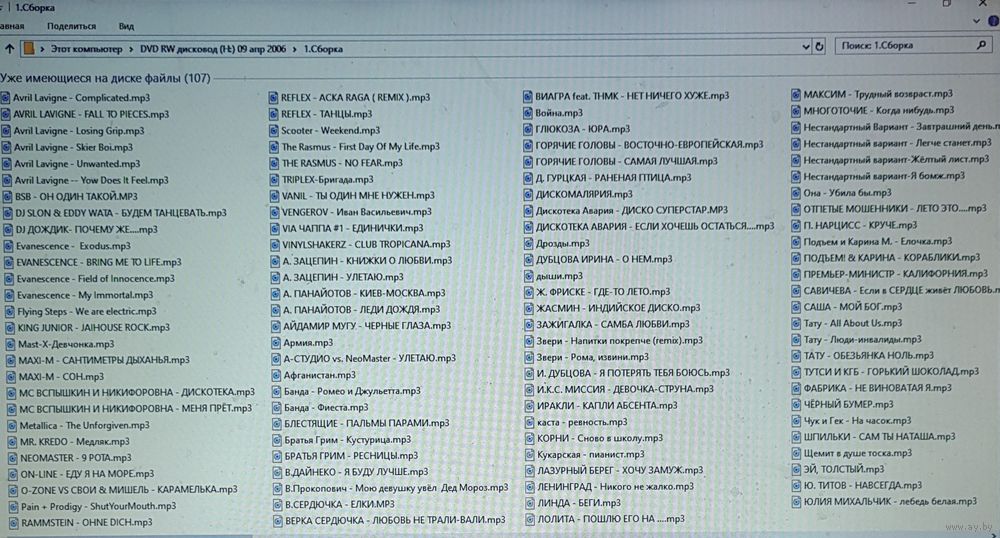
Task: Click DVD RW дисковод breadcrumb segment
Action: point(213,48)
